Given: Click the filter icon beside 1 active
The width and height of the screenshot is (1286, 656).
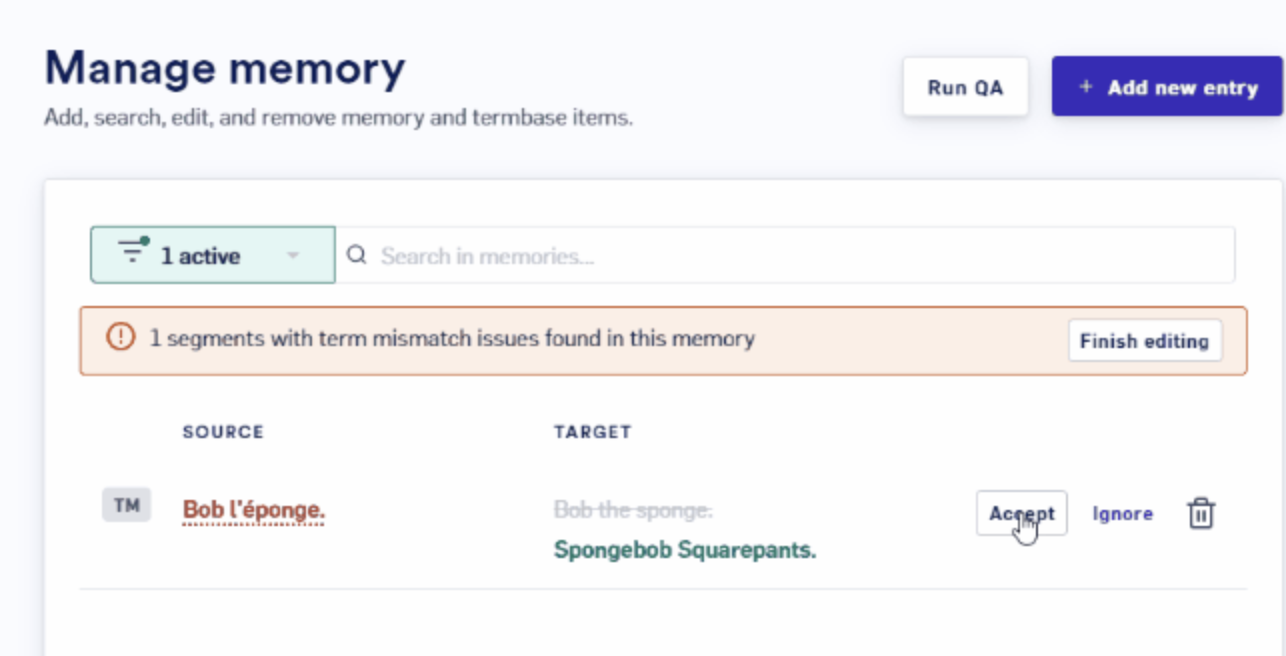Looking at the screenshot, I should click(132, 251).
